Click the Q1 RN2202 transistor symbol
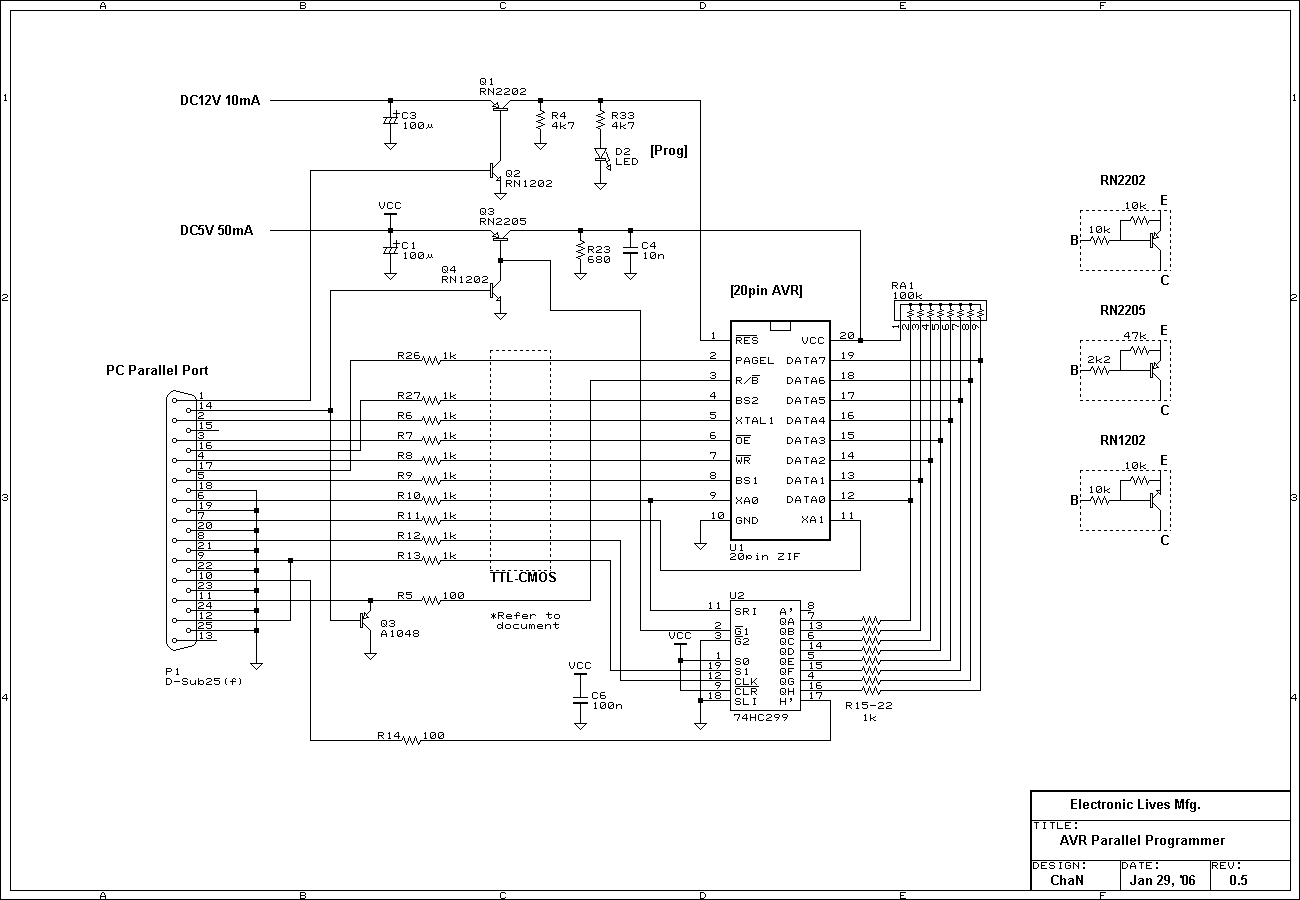This screenshot has height=900, width=1300. 499,105
